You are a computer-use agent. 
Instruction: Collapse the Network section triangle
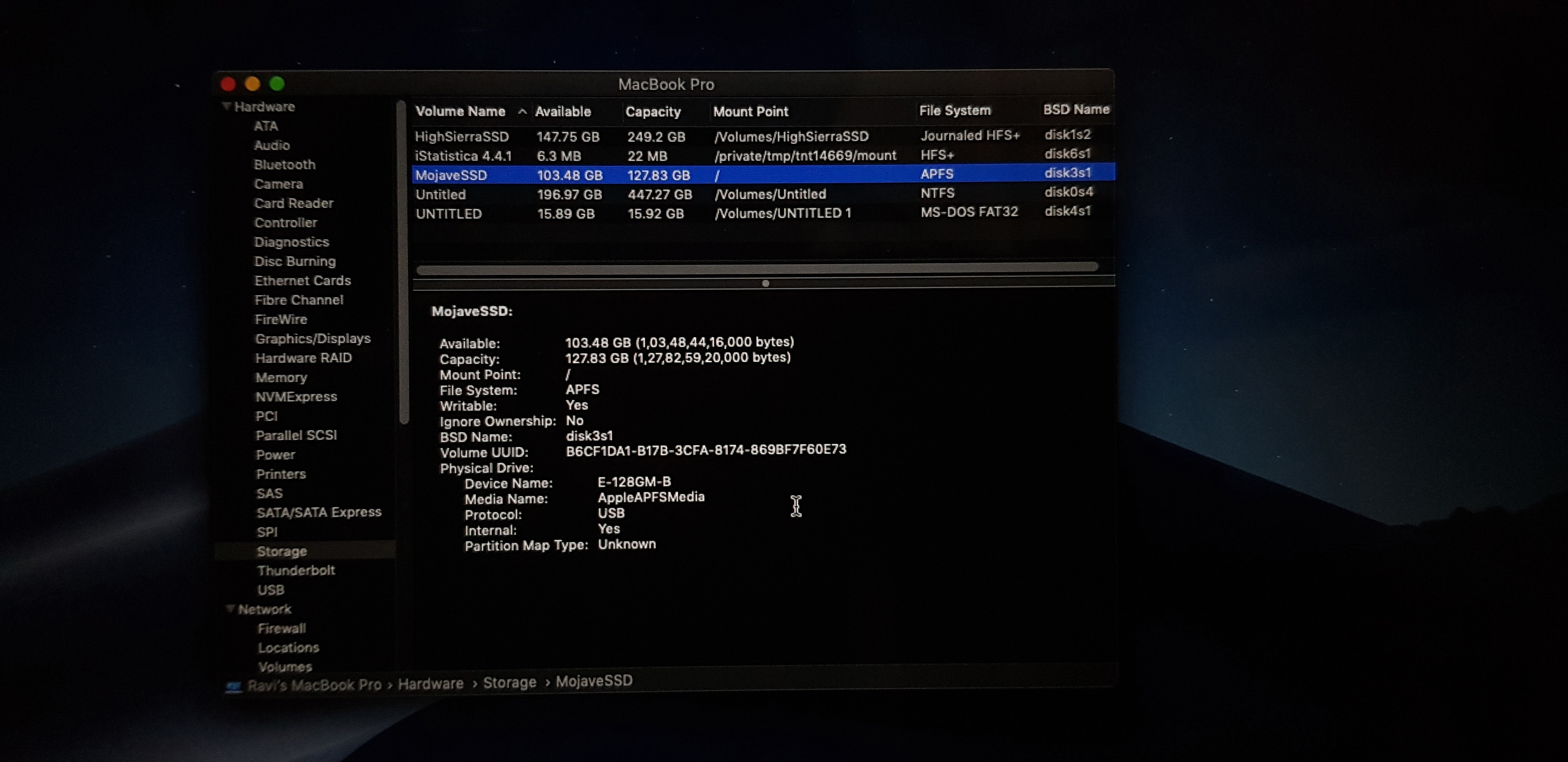coord(230,608)
